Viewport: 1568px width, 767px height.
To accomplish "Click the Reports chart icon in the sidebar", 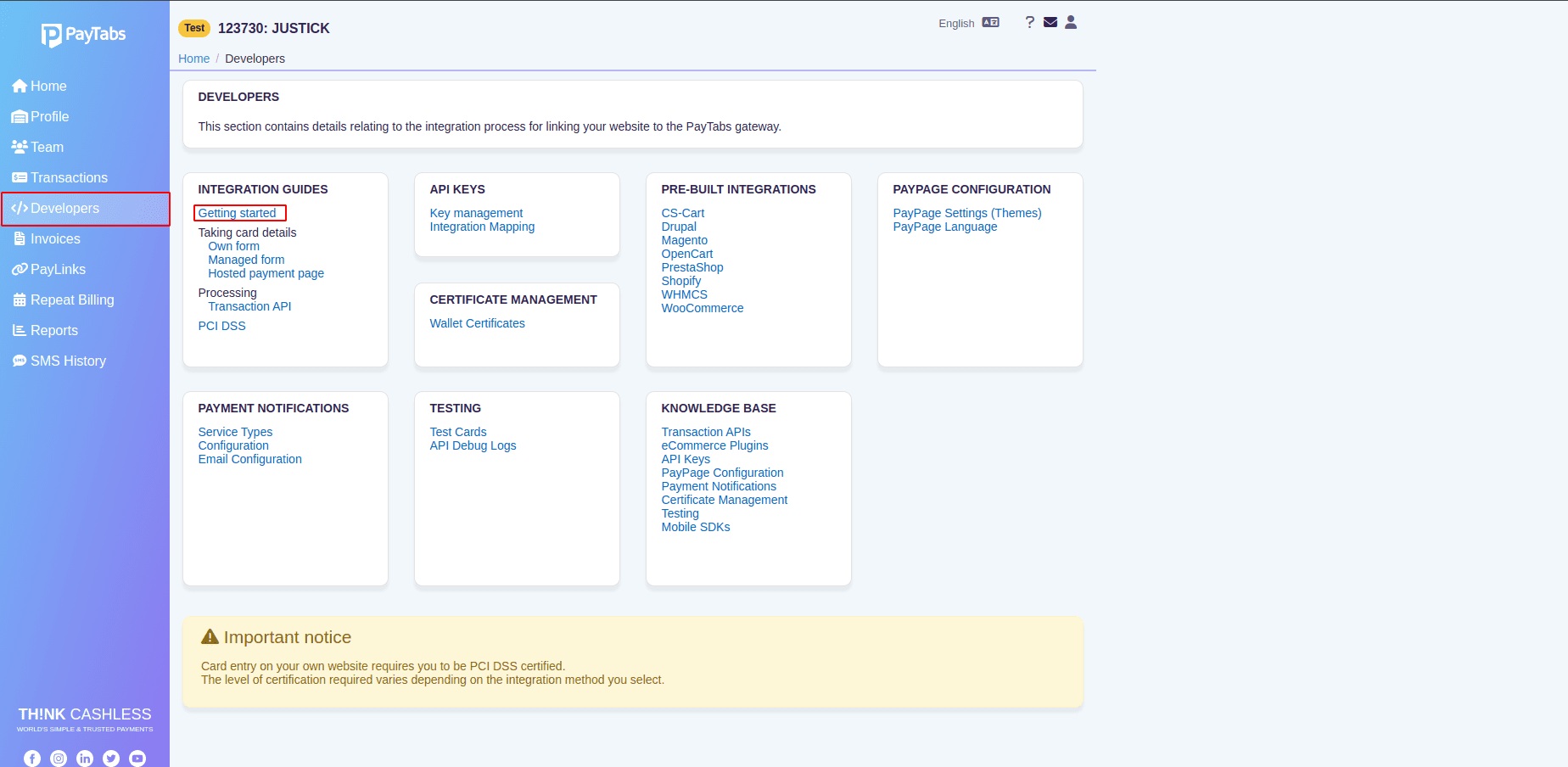I will 20,330.
